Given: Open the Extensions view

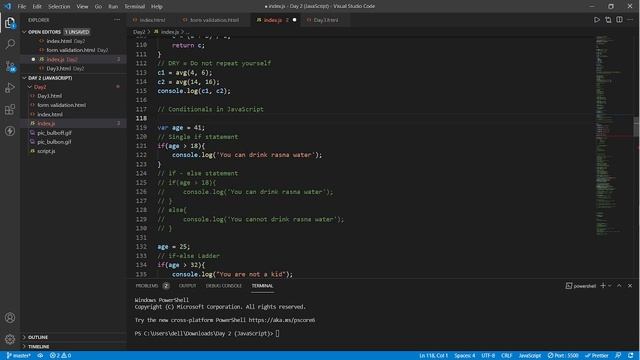Looking at the screenshot, I should (x=10, y=109).
